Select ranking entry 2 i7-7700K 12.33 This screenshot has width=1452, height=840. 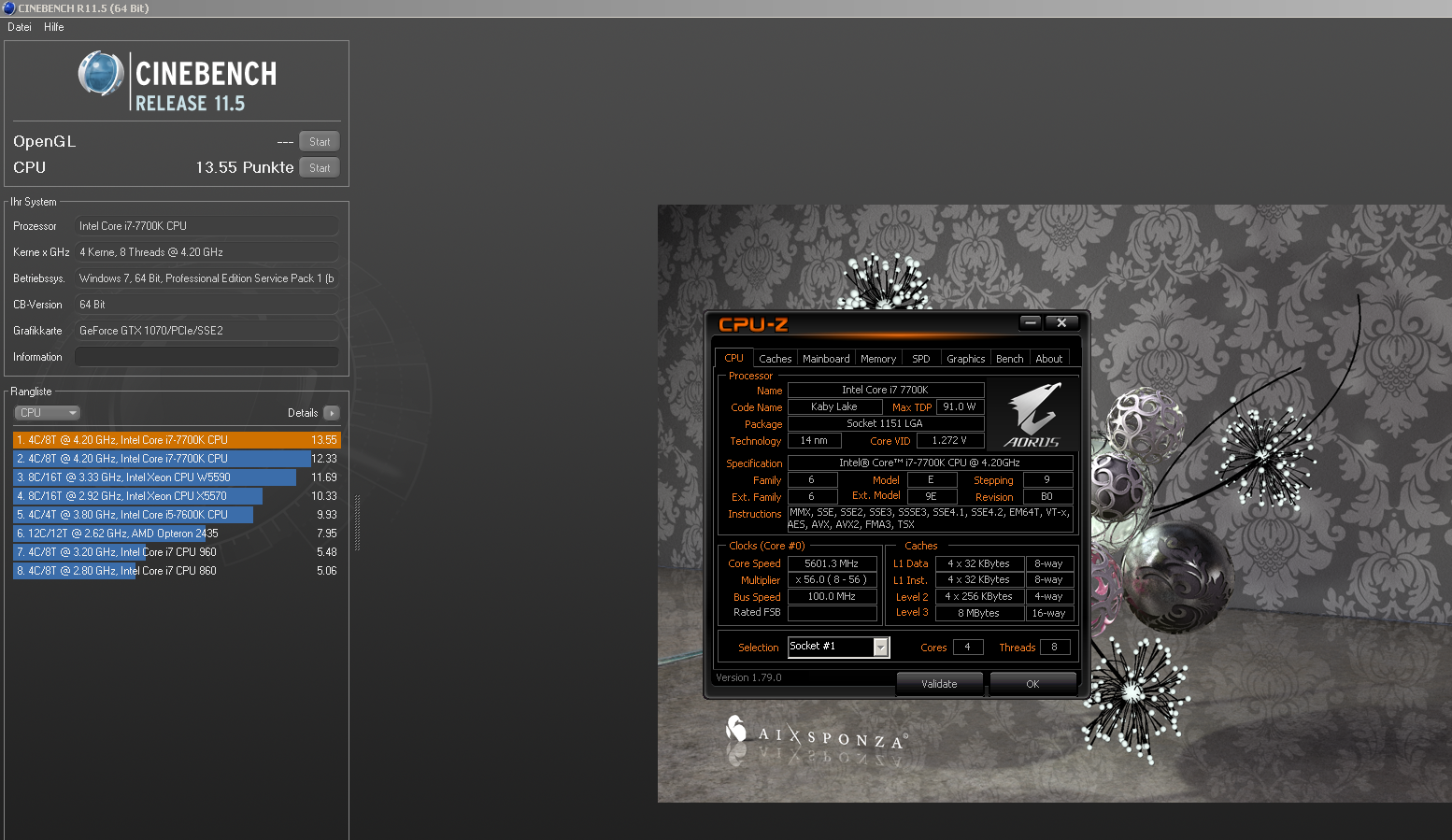point(177,459)
